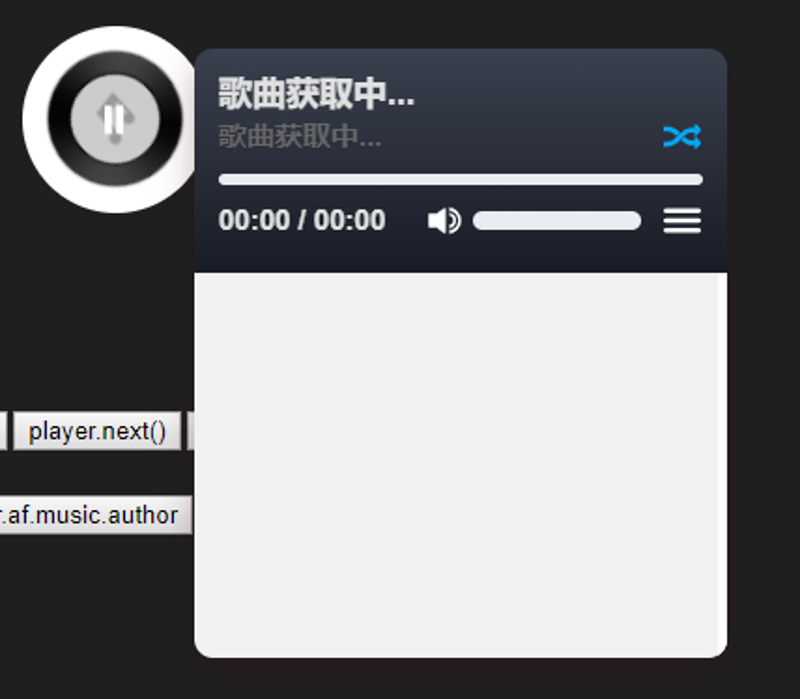The width and height of the screenshot is (800, 699).
Task: Click the dark header area above the song title
Action: [461, 61]
